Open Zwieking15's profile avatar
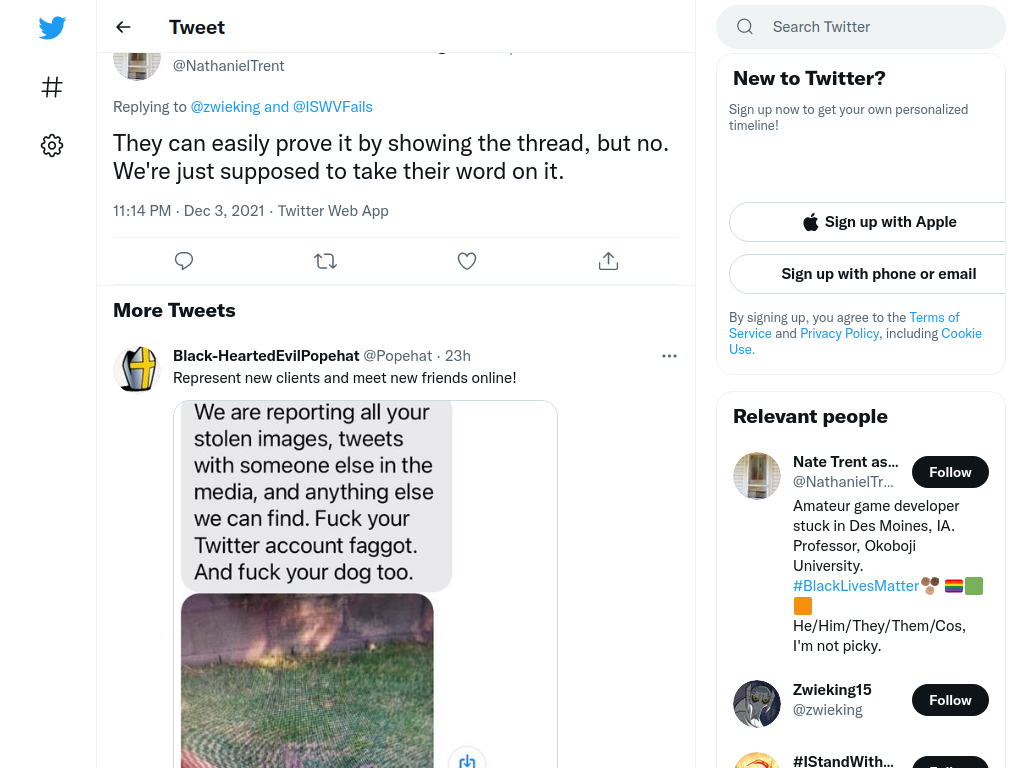1024x768 pixels. (757, 704)
